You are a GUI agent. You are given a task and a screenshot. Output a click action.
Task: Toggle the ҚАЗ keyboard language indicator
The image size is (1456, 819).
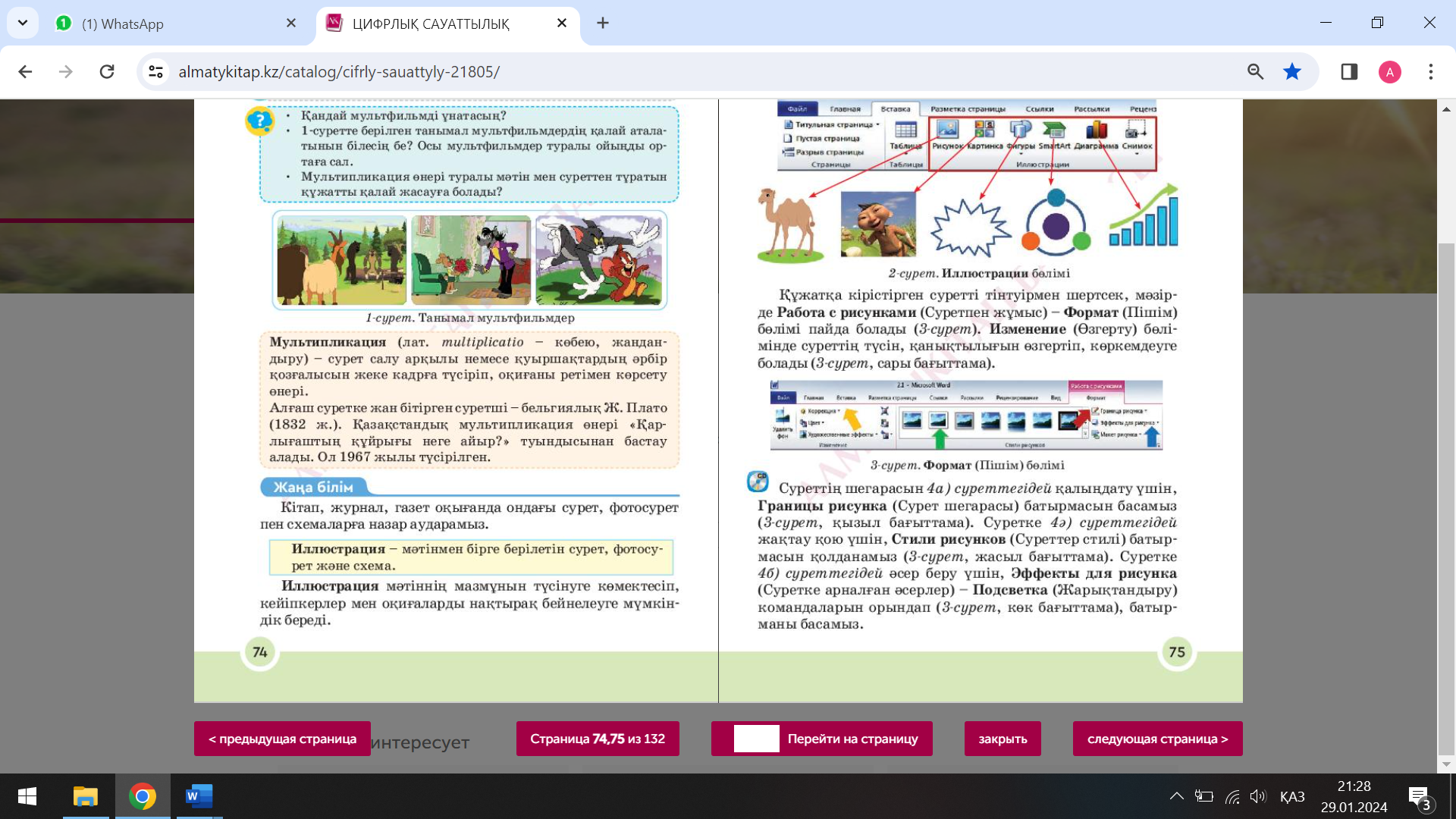(1292, 796)
